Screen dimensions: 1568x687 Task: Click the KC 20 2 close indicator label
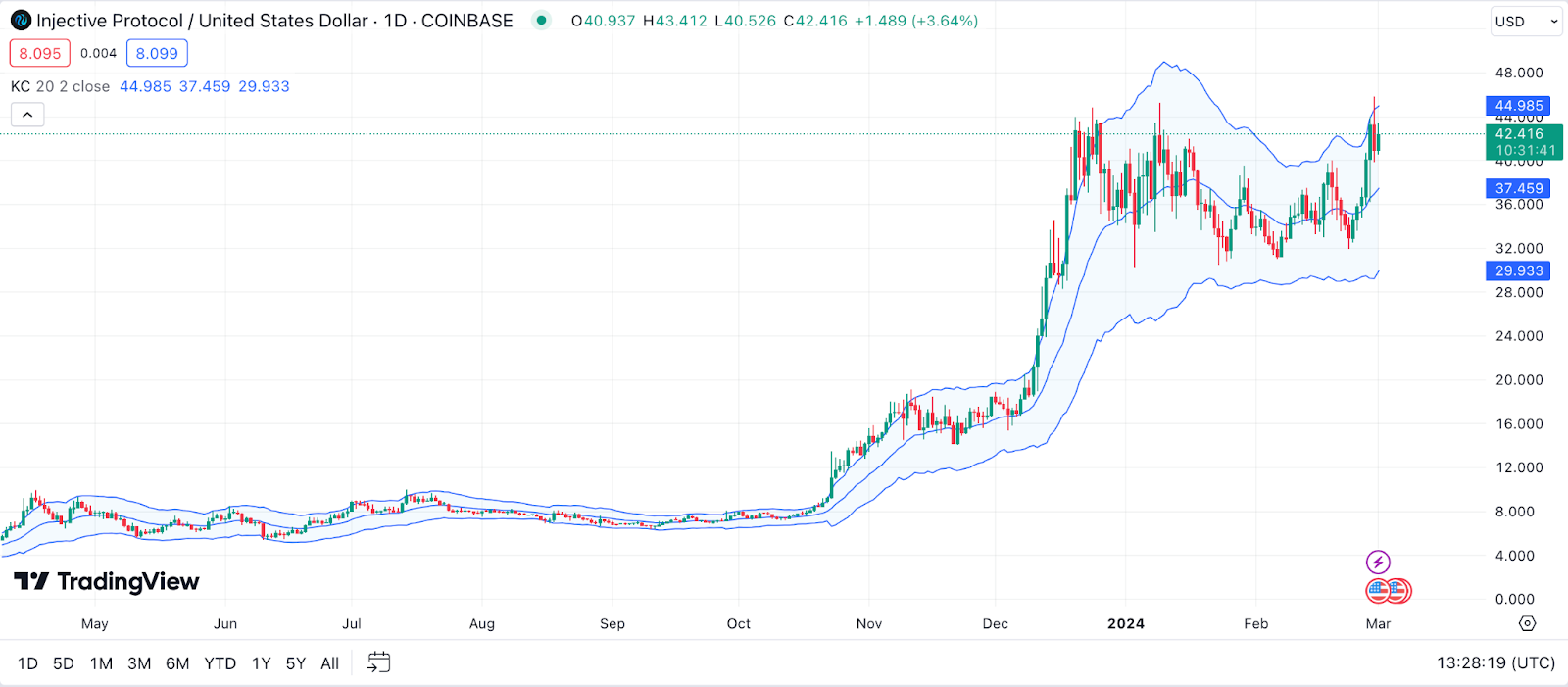(60, 86)
